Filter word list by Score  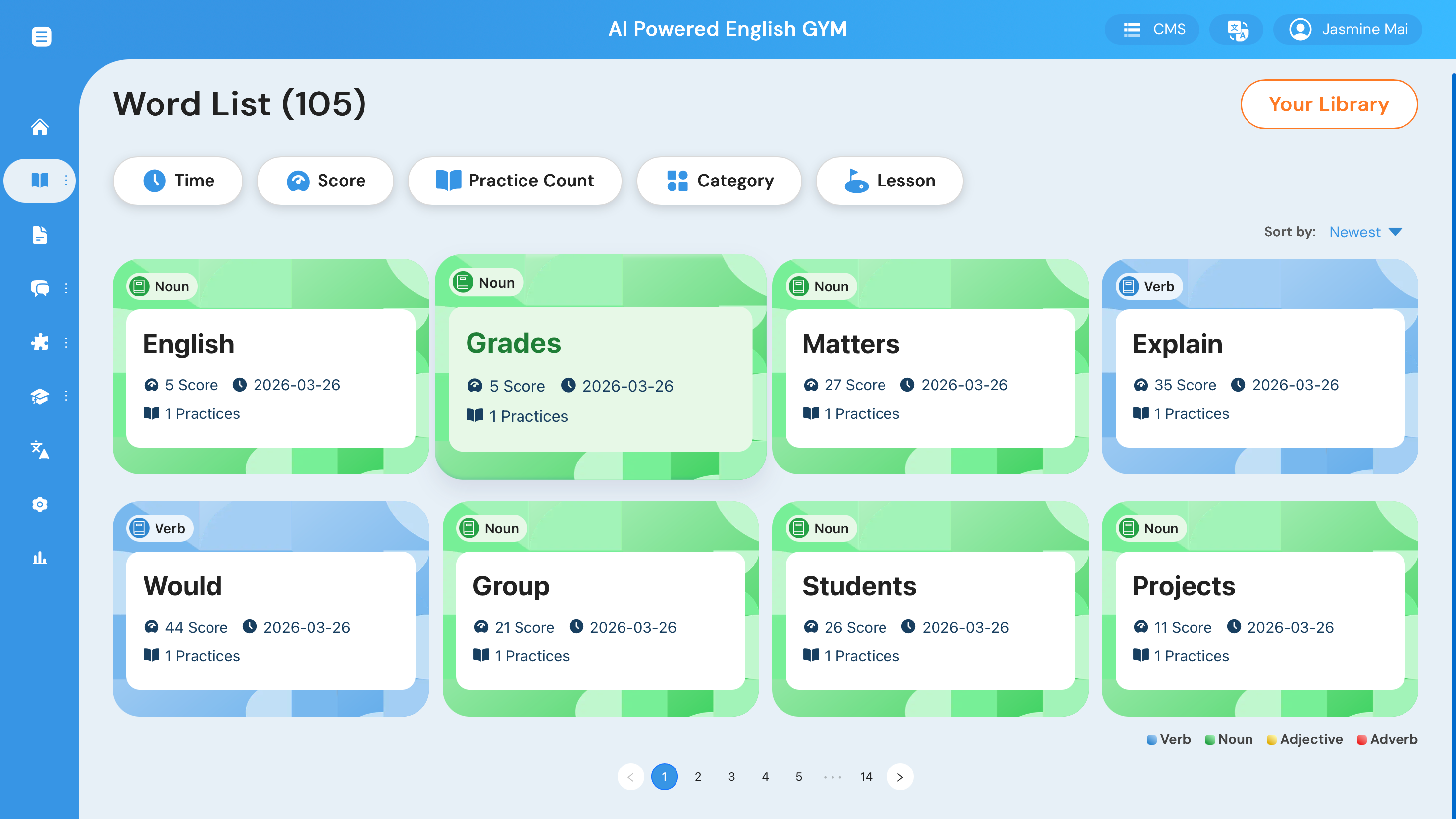[x=325, y=181]
